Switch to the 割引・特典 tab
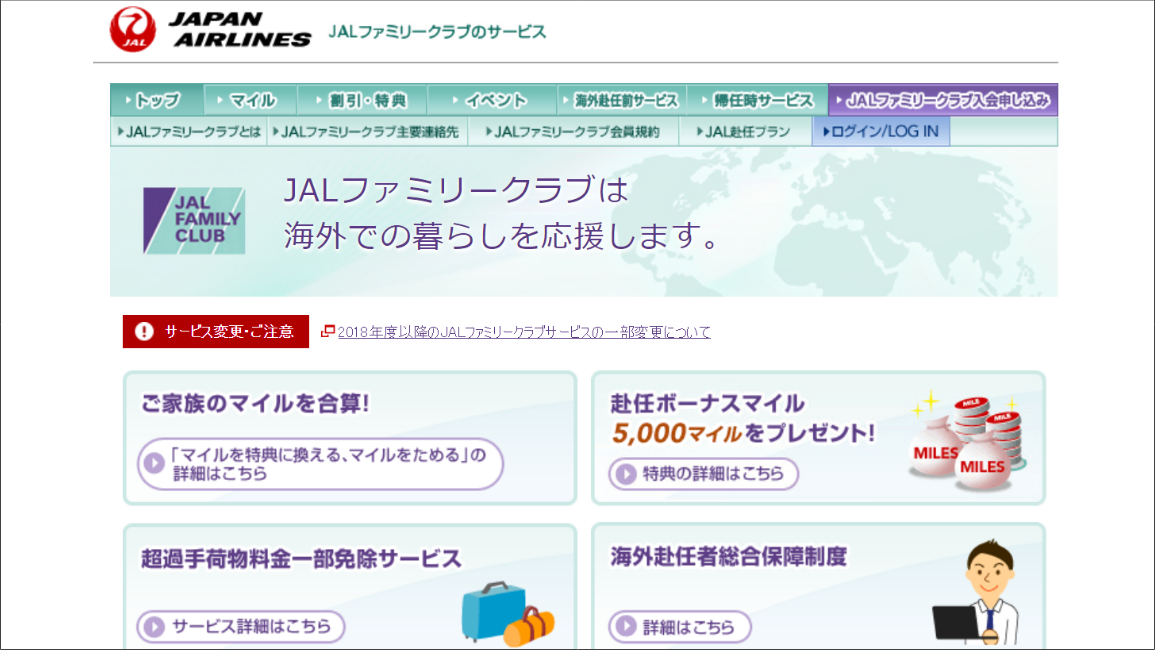The height and width of the screenshot is (650, 1155). pyautogui.click(x=362, y=99)
